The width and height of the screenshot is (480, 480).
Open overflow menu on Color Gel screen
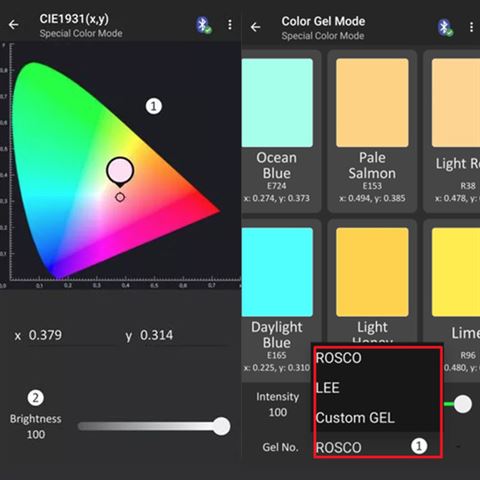point(471,27)
